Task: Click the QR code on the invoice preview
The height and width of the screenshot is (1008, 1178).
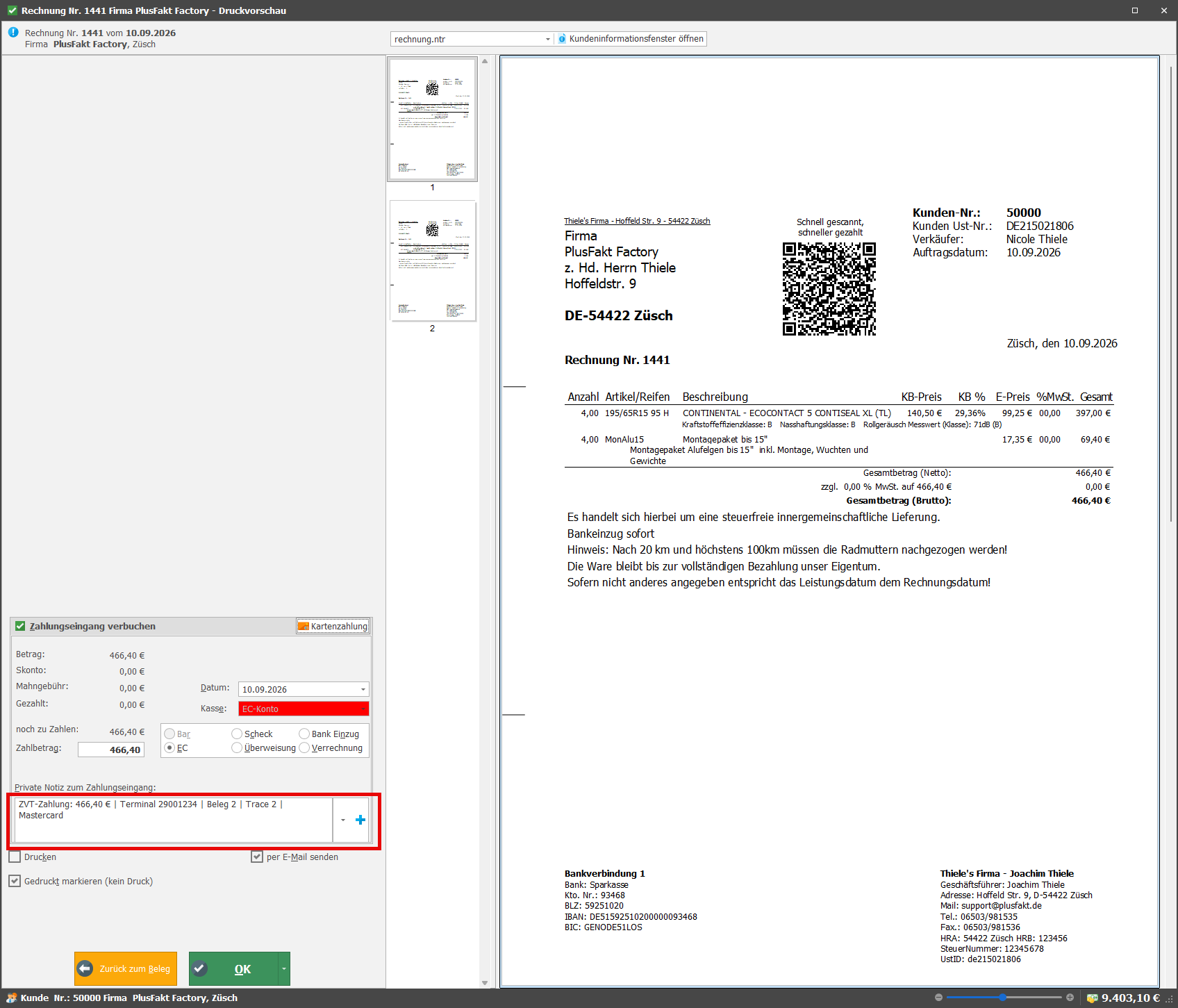Action: pyautogui.click(x=829, y=288)
